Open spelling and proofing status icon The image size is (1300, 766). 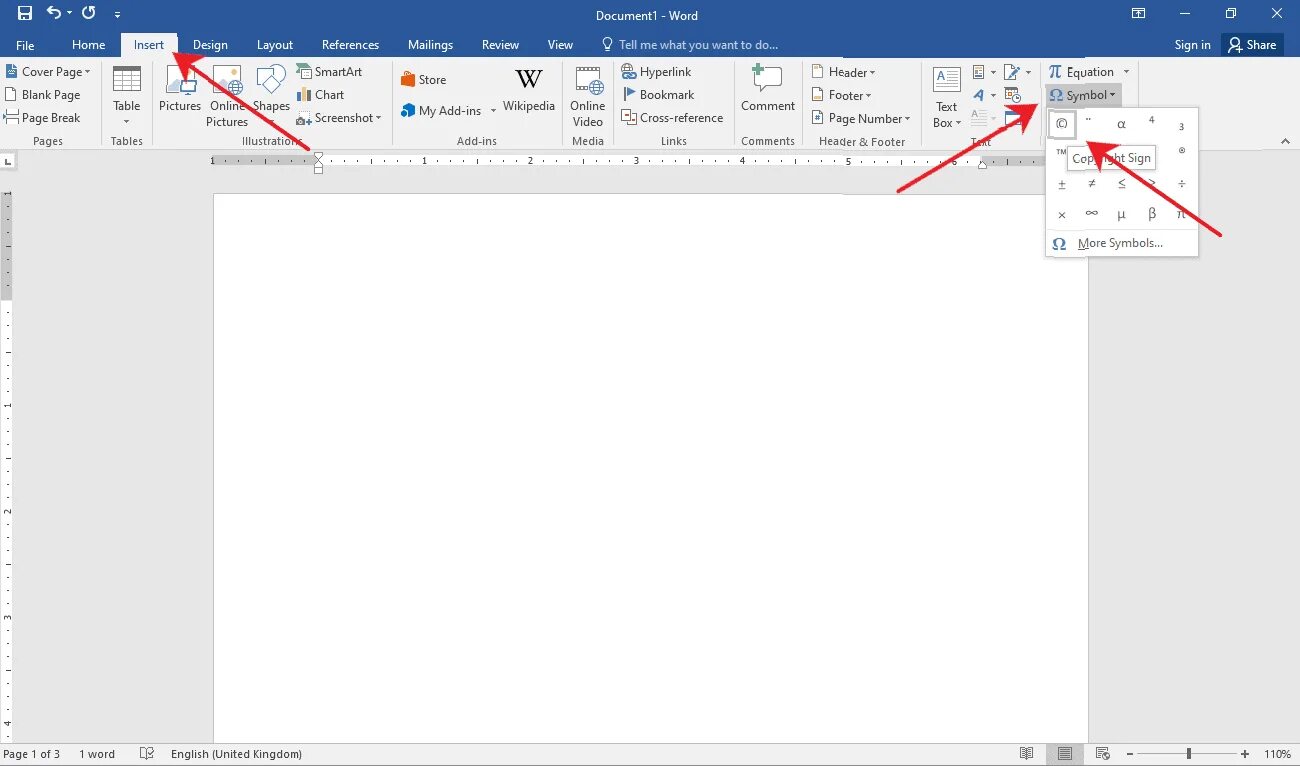point(147,754)
